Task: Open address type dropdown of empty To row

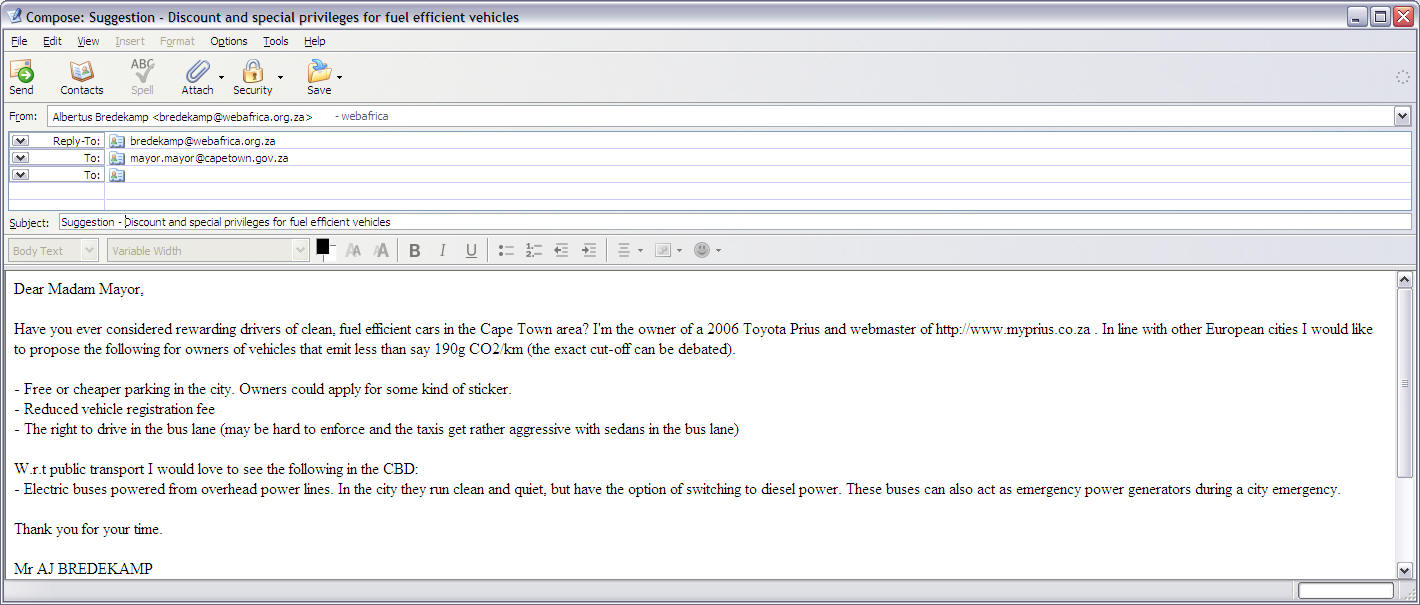Action: (20, 175)
